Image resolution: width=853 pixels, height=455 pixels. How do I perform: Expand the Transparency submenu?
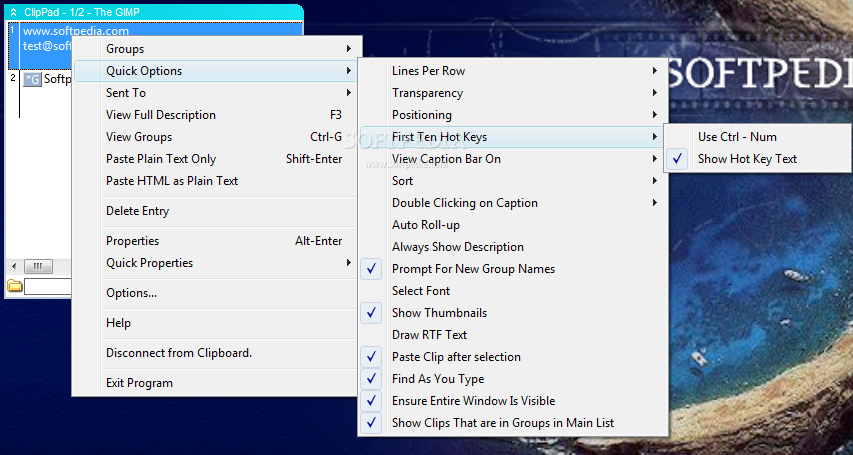coord(512,93)
